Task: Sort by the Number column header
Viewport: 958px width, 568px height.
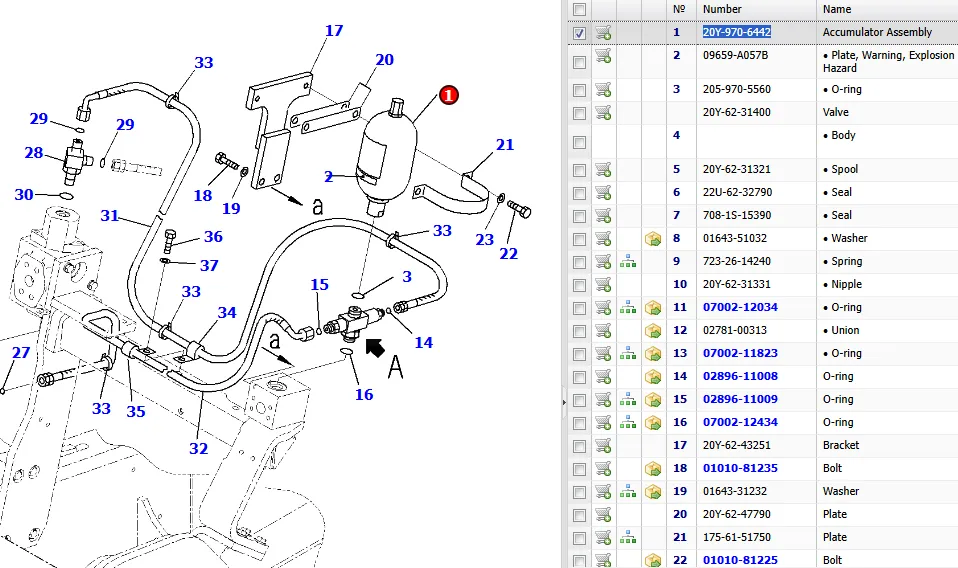Action: 722,9
